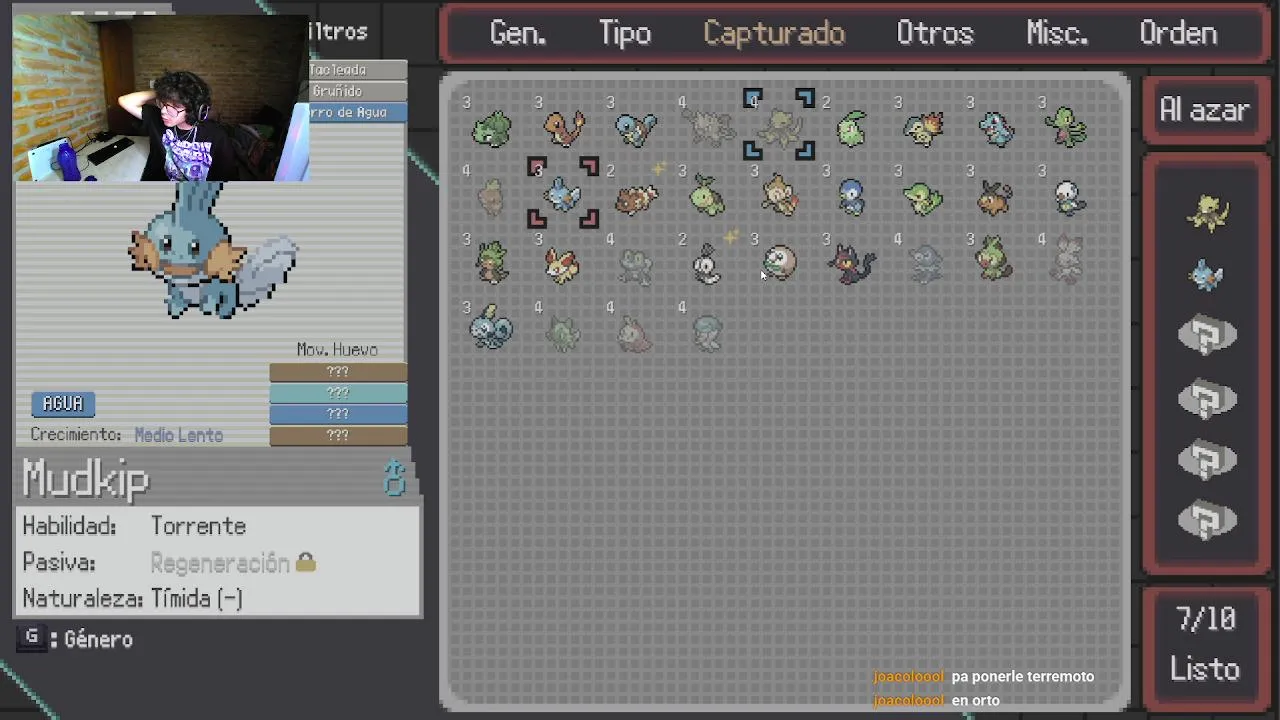Image resolution: width=1280 pixels, height=720 pixels.
Task: Click chat message en orto
Action: coord(975,701)
